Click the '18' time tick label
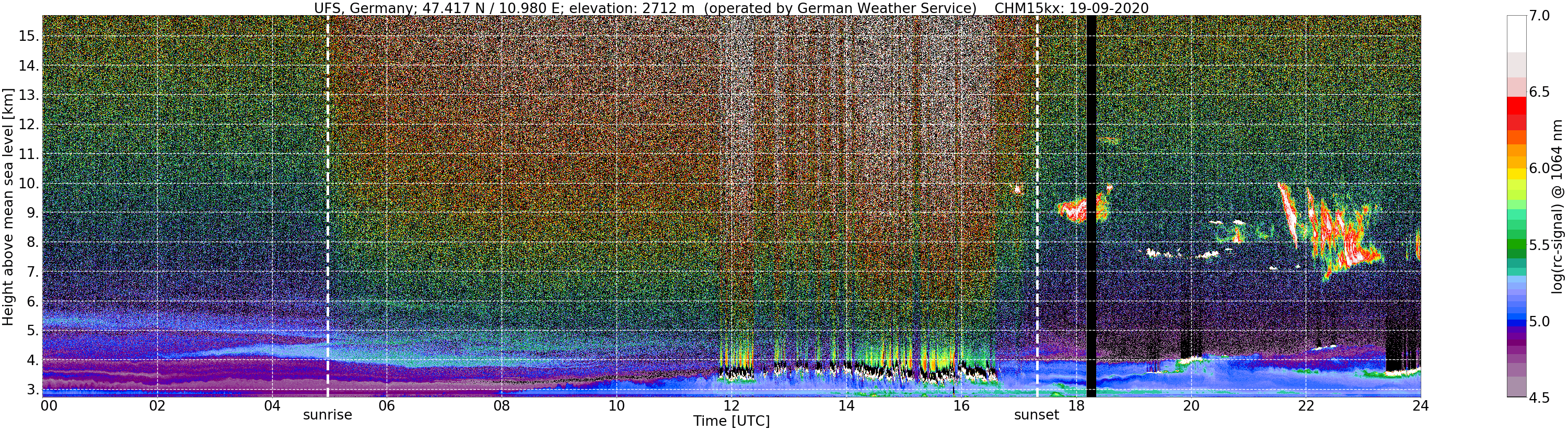This screenshot has width=1568, height=431. click(x=1076, y=405)
